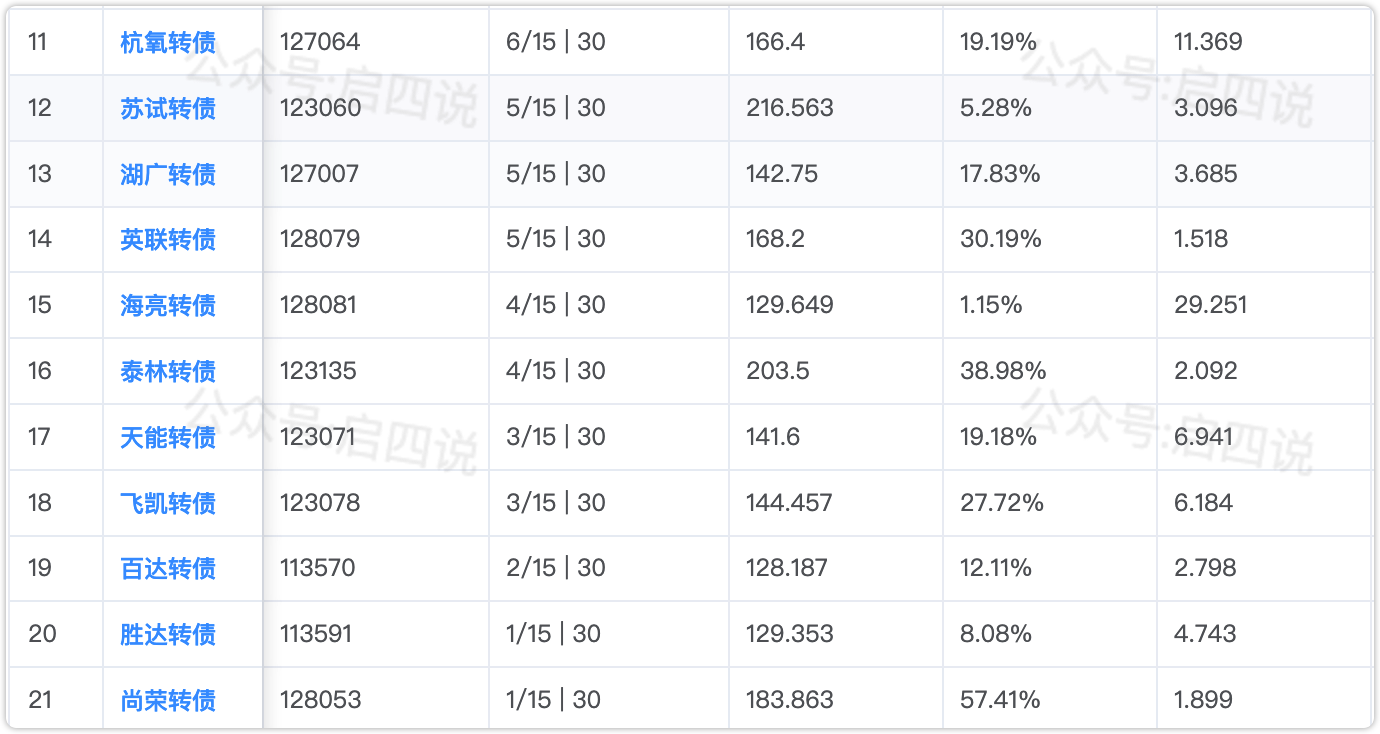Screen dimensions: 1380x734
Task: Select the 123060 code cell
Action: click(320, 108)
